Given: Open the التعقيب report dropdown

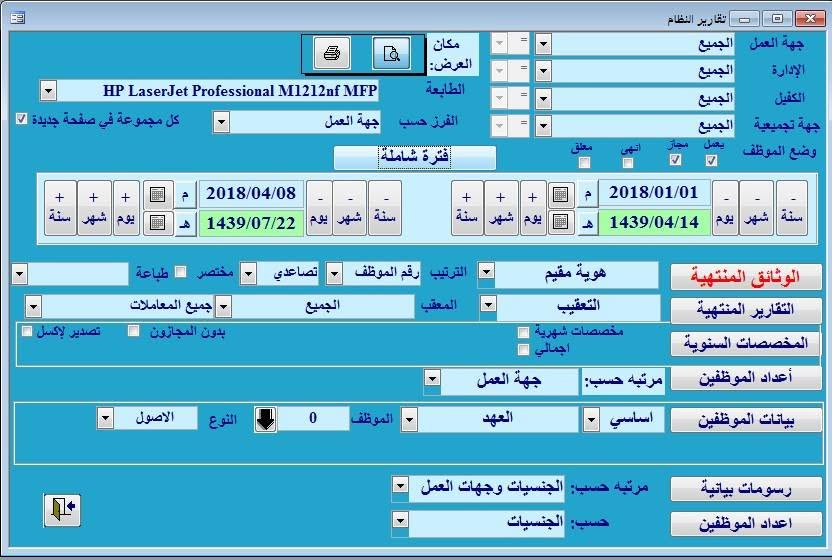Looking at the screenshot, I should (x=488, y=305).
